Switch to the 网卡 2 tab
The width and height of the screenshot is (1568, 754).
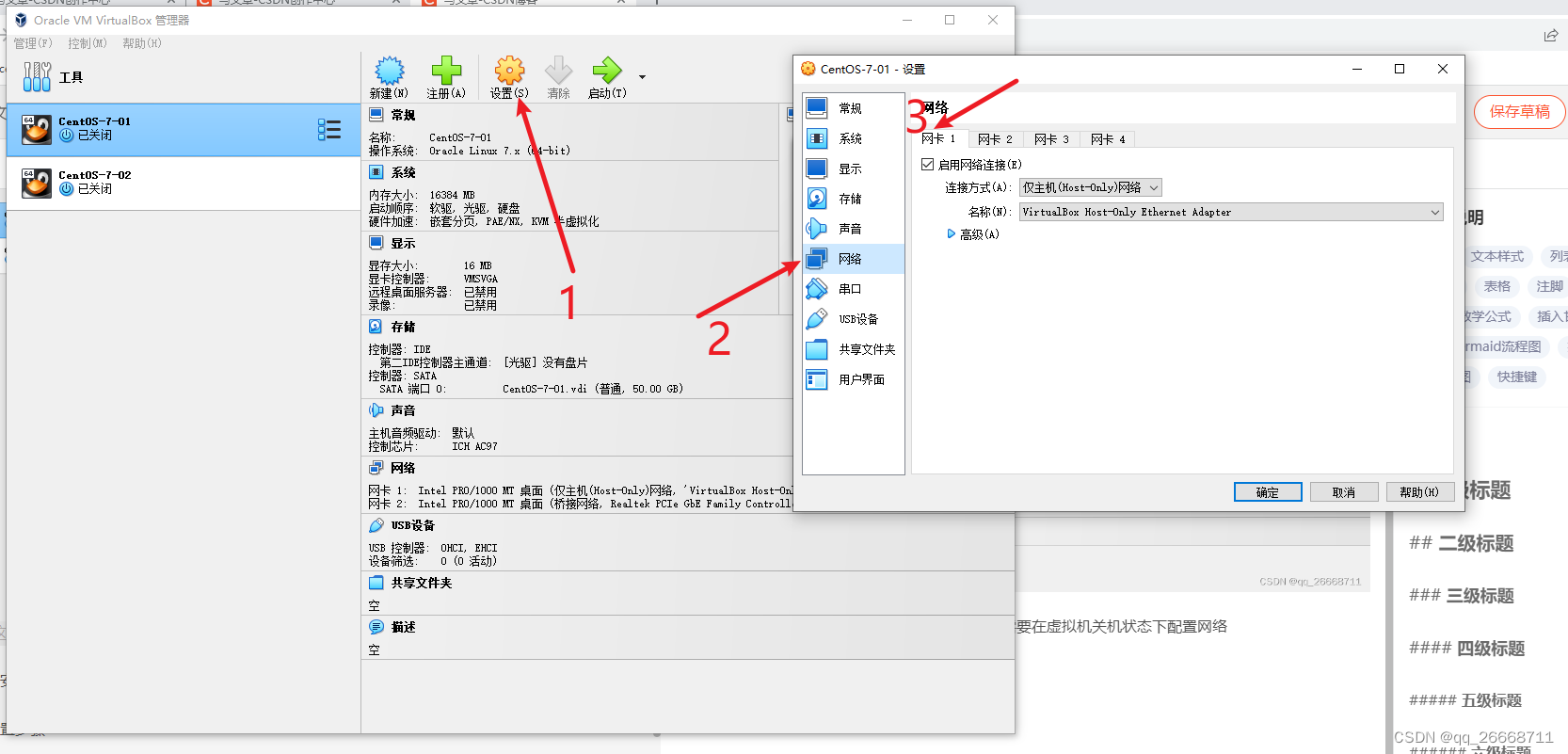(x=995, y=138)
